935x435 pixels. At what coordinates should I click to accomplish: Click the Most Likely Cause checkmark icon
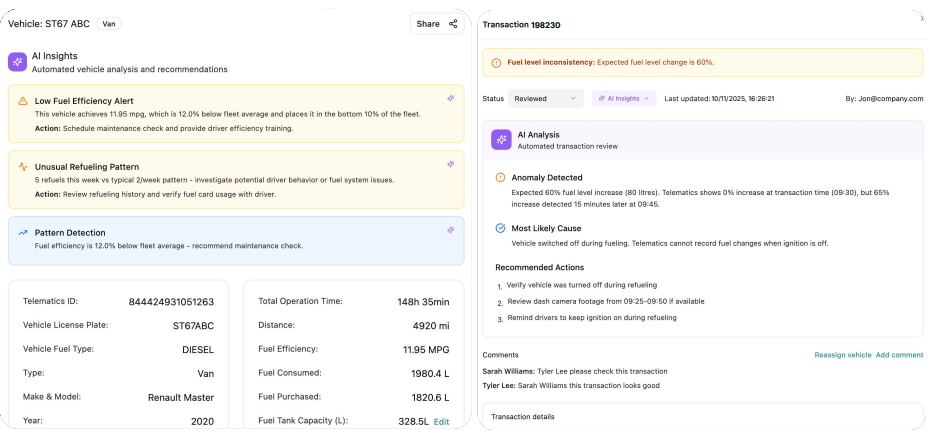[501, 228]
